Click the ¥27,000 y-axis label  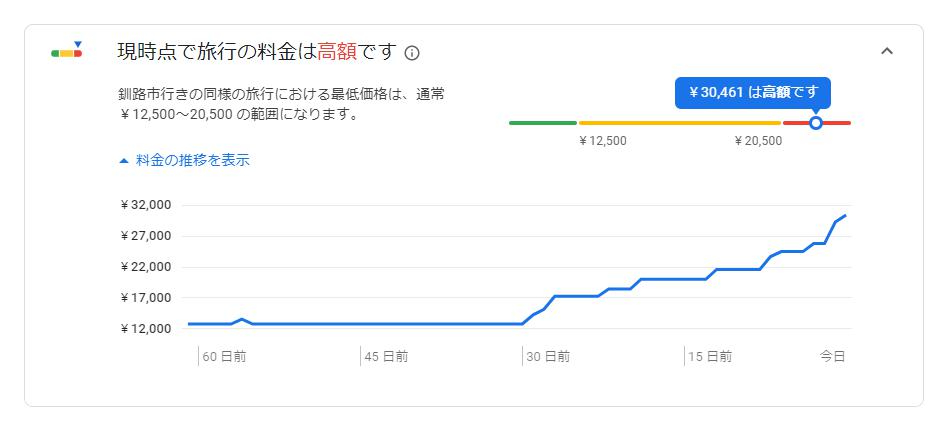[x=146, y=236]
